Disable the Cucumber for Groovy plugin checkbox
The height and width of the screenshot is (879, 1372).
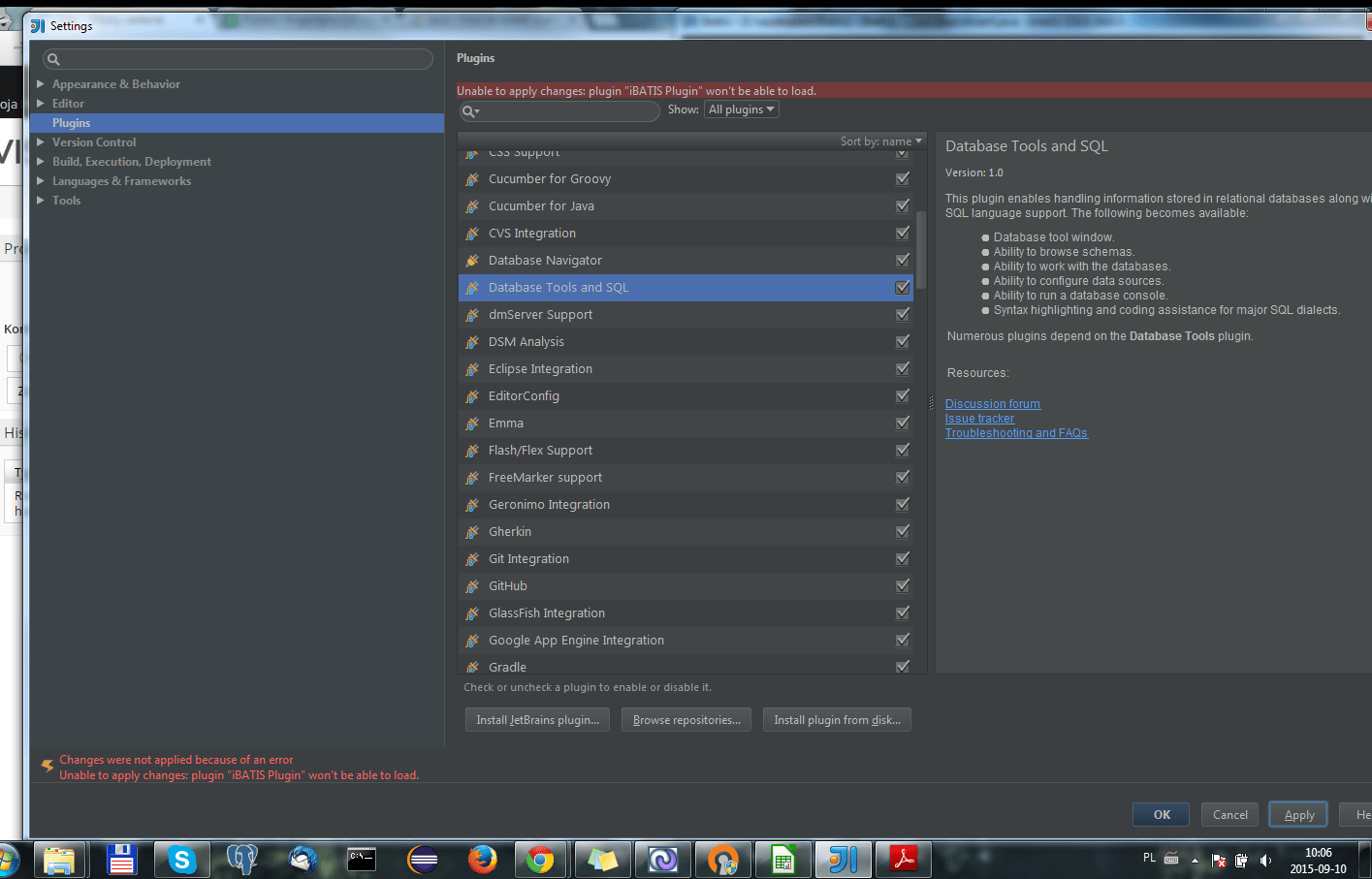tap(903, 179)
